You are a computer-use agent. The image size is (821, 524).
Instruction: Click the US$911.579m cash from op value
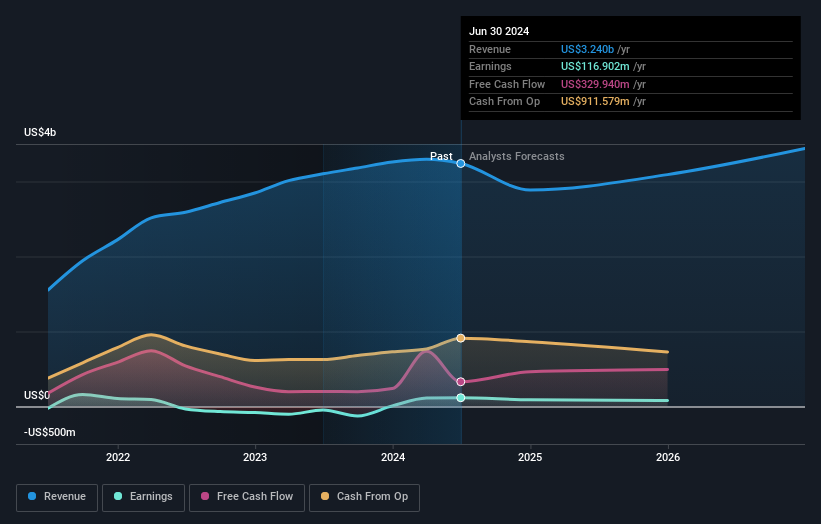tap(595, 102)
